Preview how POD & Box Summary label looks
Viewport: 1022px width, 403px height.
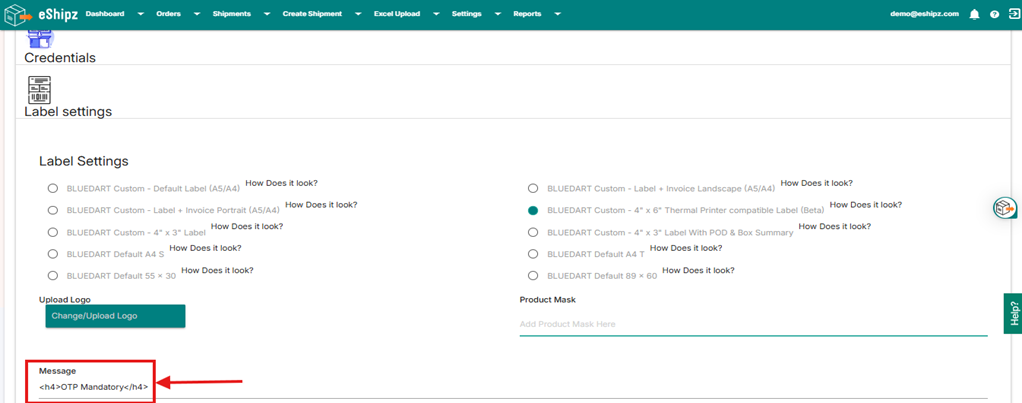[x=835, y=226]
